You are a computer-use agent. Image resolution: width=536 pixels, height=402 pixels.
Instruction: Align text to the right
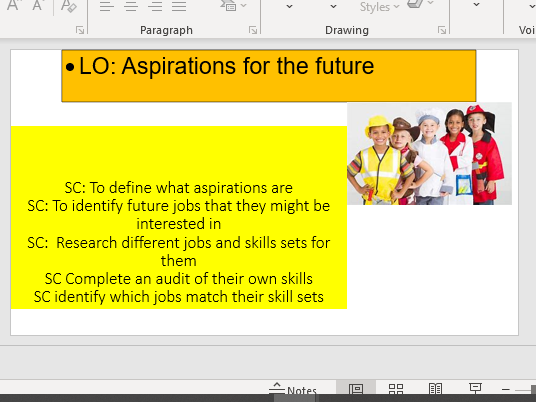[155, 6]
